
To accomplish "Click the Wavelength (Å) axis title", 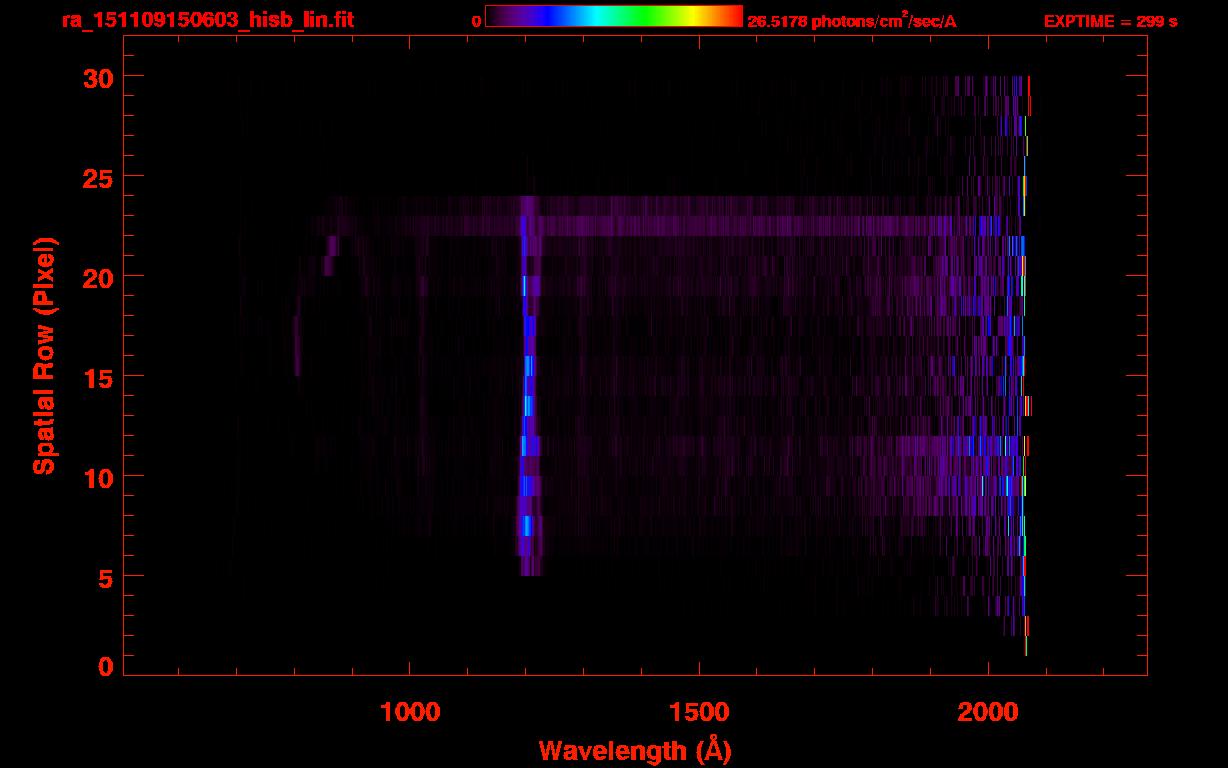I will point(635,750).
